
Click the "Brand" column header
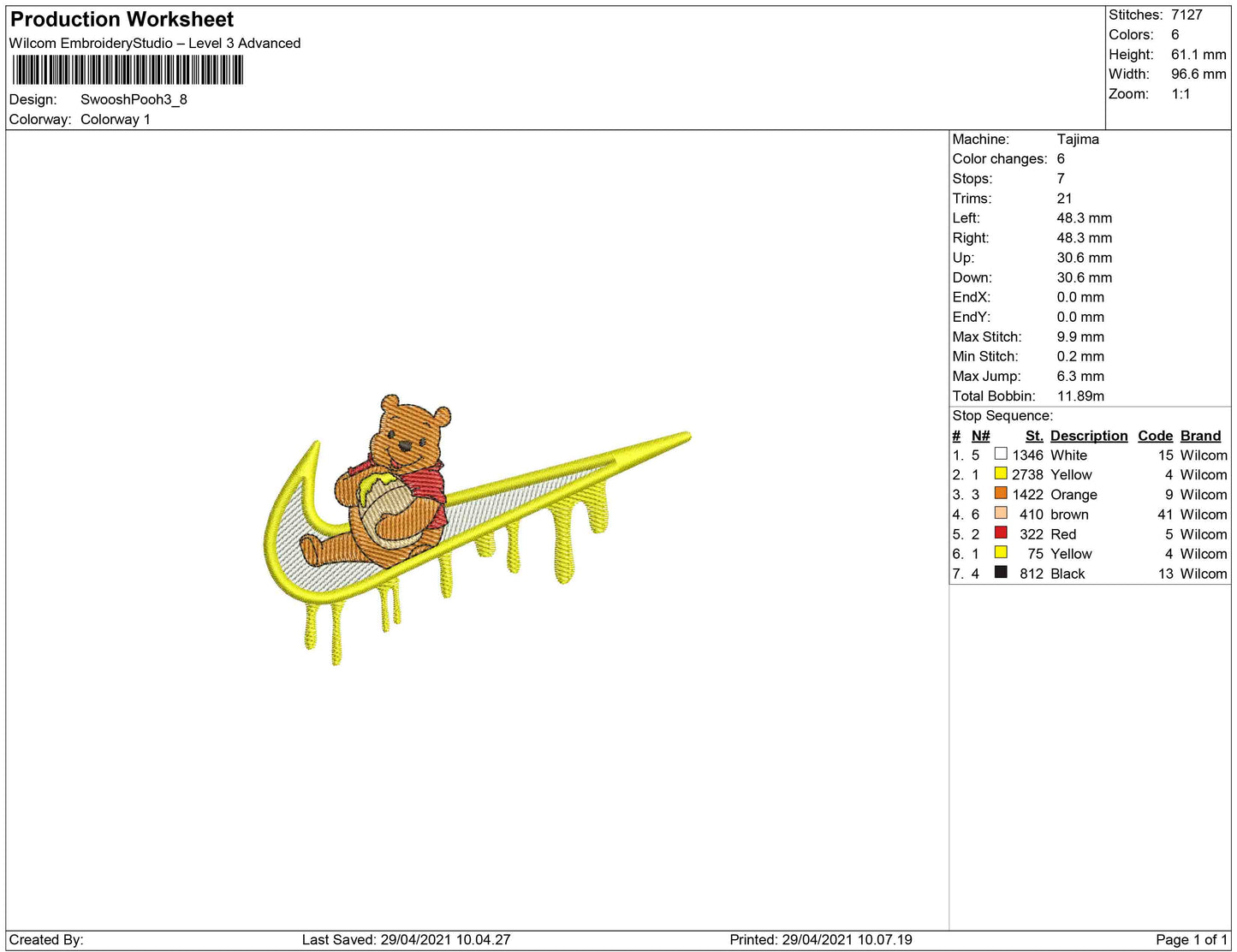point(1200,436)
